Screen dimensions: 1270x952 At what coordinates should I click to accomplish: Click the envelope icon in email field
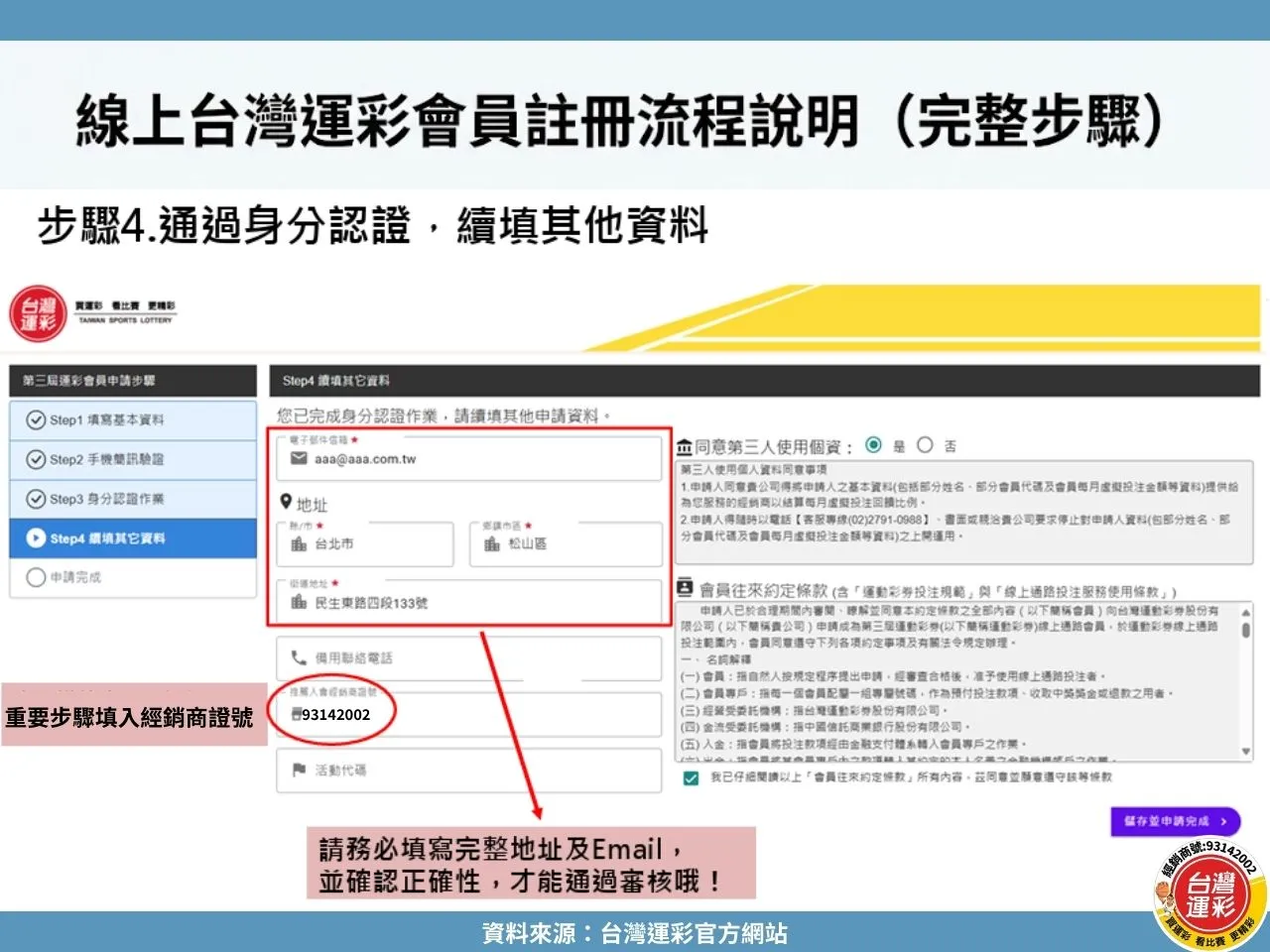pyautogui.click(x=299, y=458)
